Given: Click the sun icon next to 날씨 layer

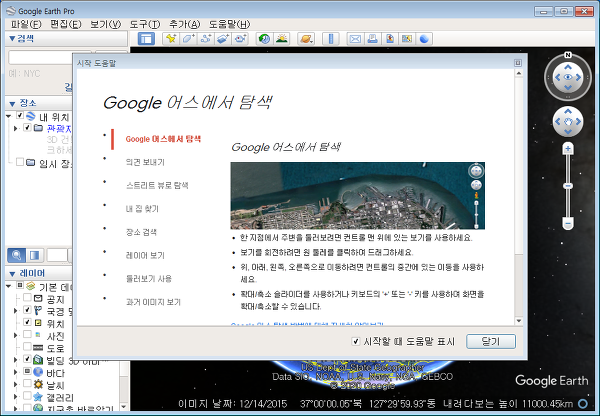Looking at the screenshot, I should point(38,384).
